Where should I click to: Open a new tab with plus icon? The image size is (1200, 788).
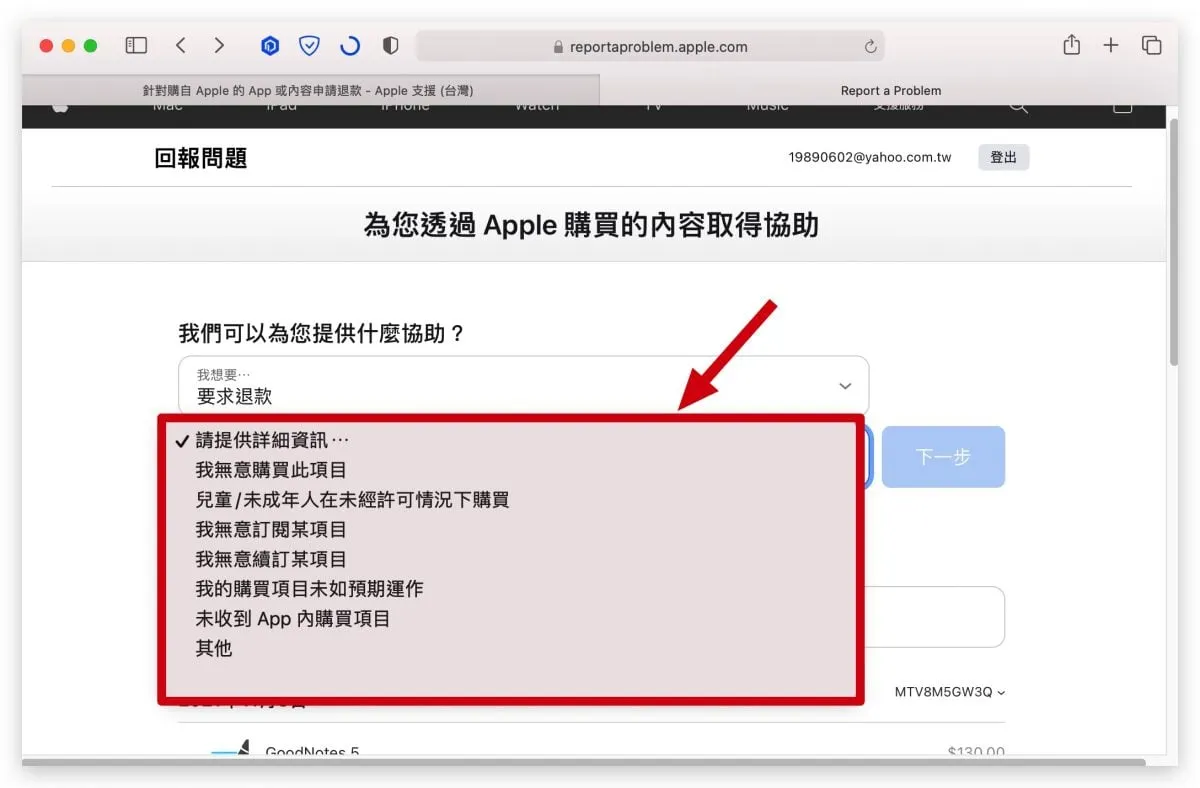coord(1111,45)
